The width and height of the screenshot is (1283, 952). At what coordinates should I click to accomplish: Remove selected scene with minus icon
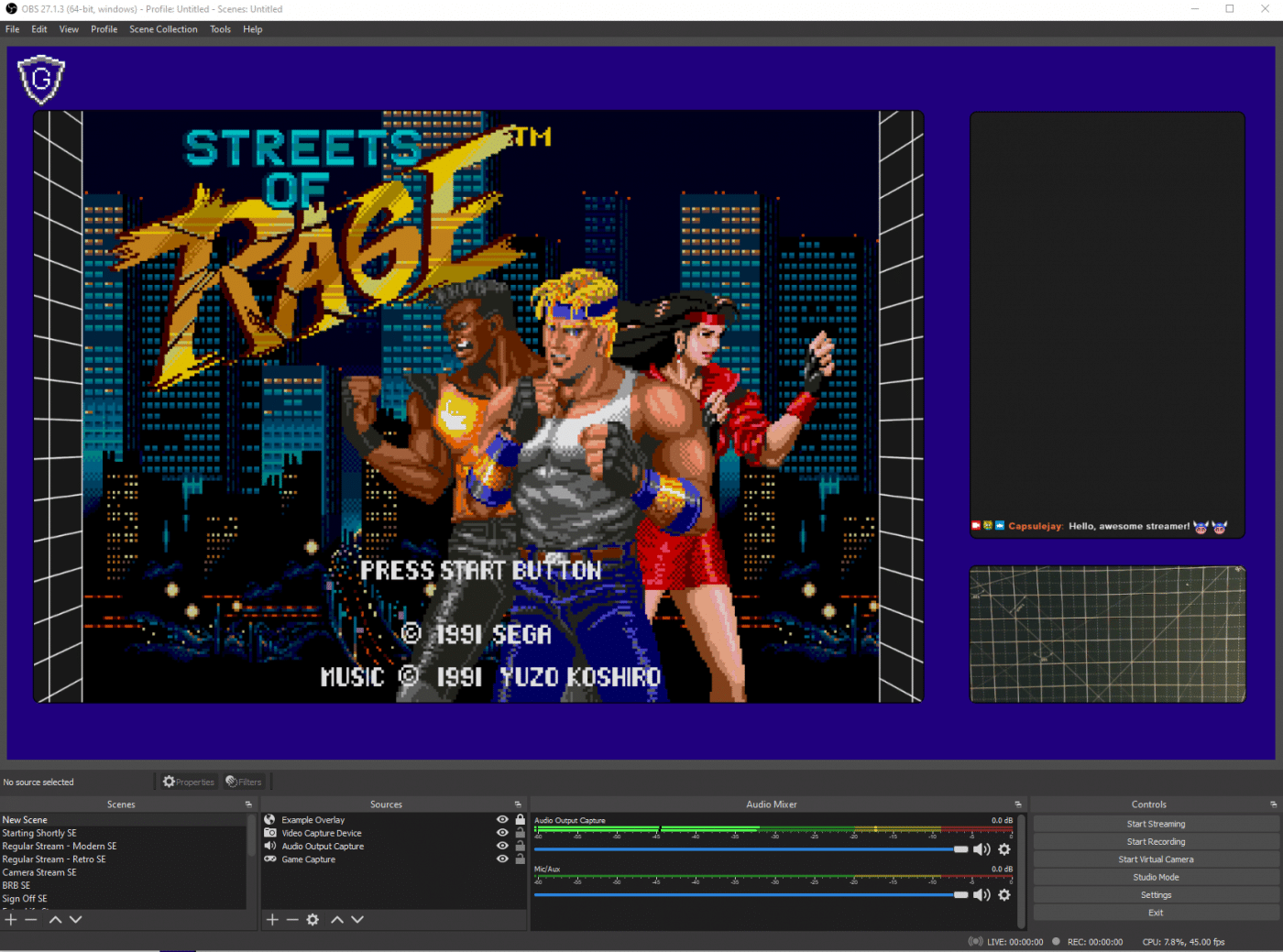(x=31, y=919)
